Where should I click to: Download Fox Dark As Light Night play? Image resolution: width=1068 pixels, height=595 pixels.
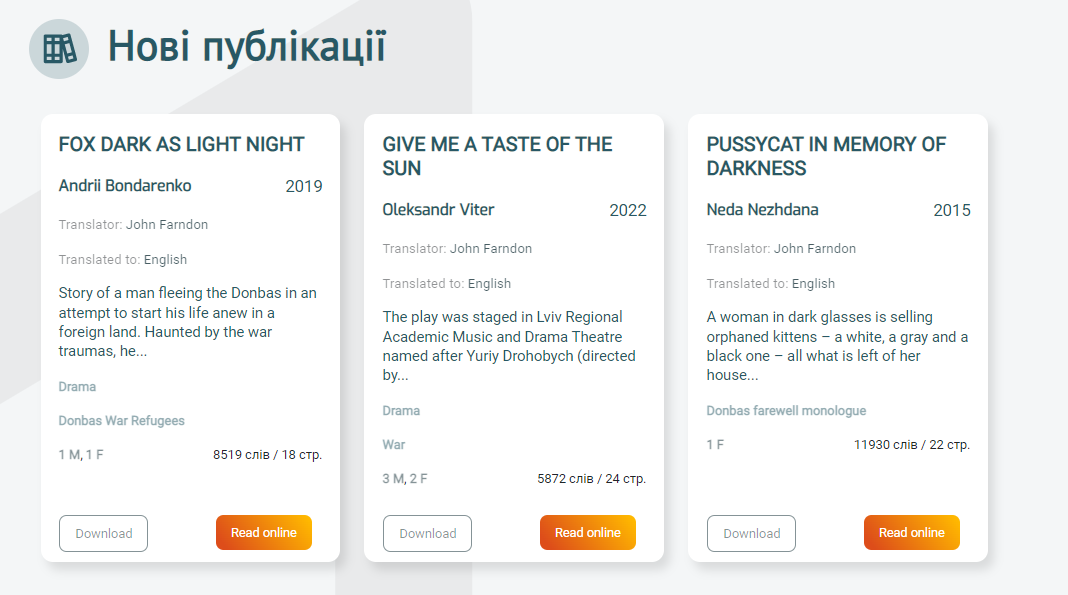click(104, 533)
